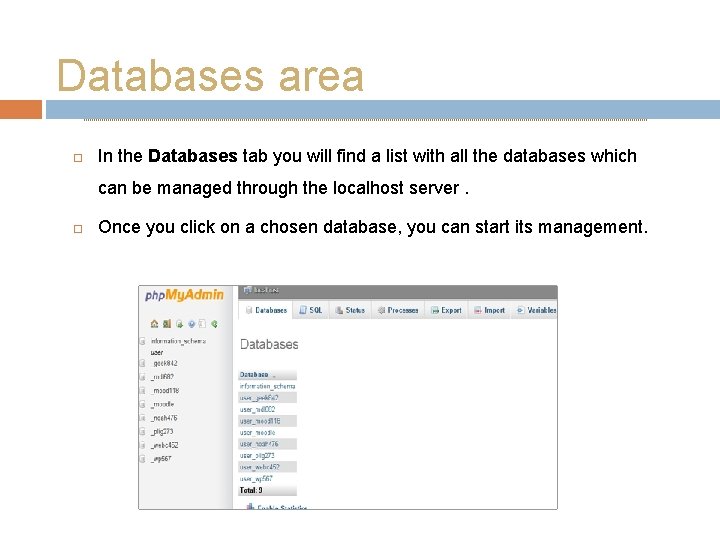Sort by the Database column header
The image size is (720, 540).
254,375
